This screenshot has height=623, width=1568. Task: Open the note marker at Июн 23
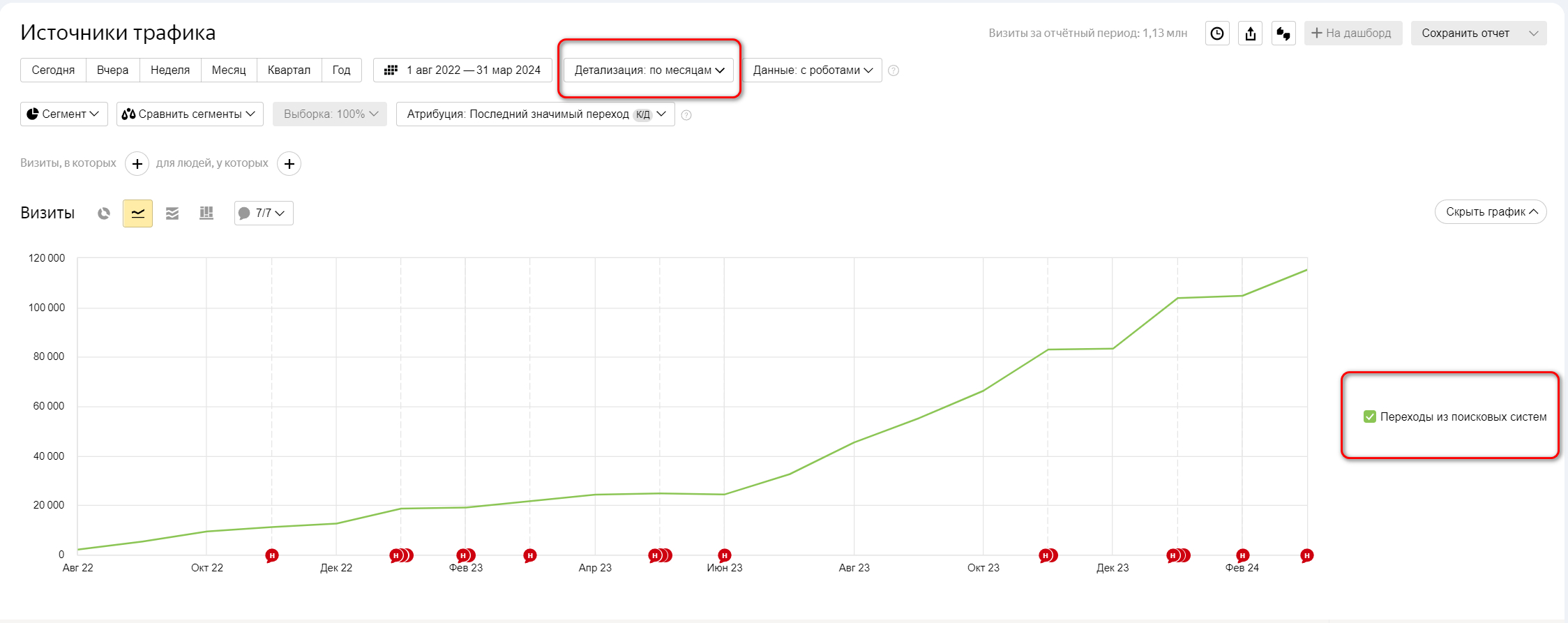[x=725, y=556]
